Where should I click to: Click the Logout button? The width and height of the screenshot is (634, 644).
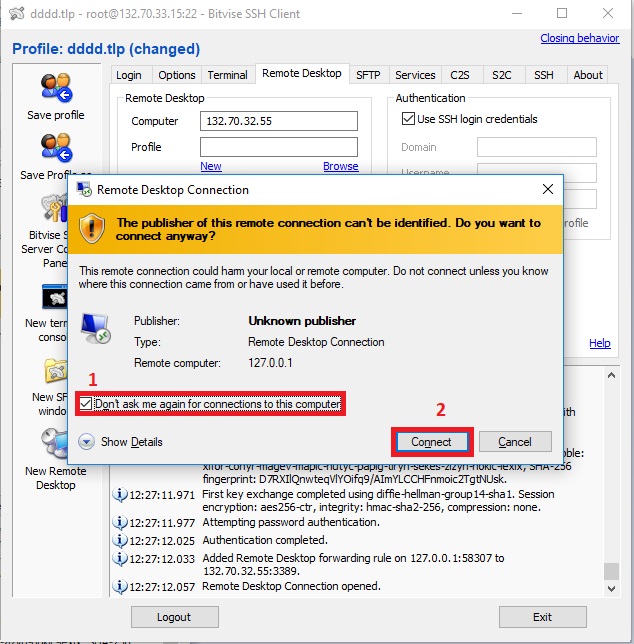(175, 617)
